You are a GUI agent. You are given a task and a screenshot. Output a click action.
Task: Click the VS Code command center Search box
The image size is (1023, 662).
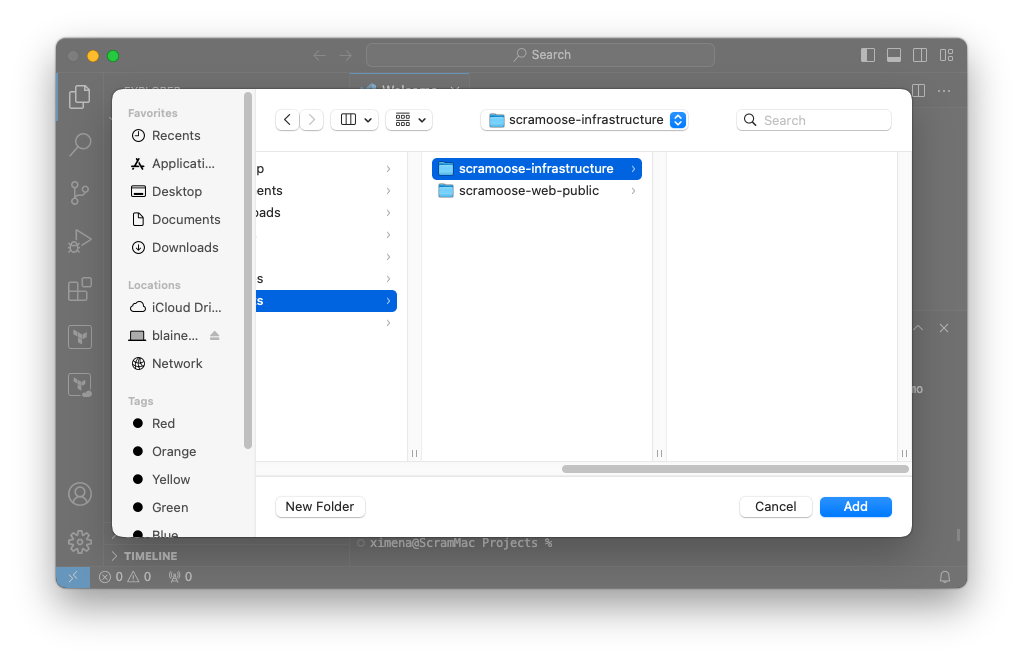click(x=540, y=55)
